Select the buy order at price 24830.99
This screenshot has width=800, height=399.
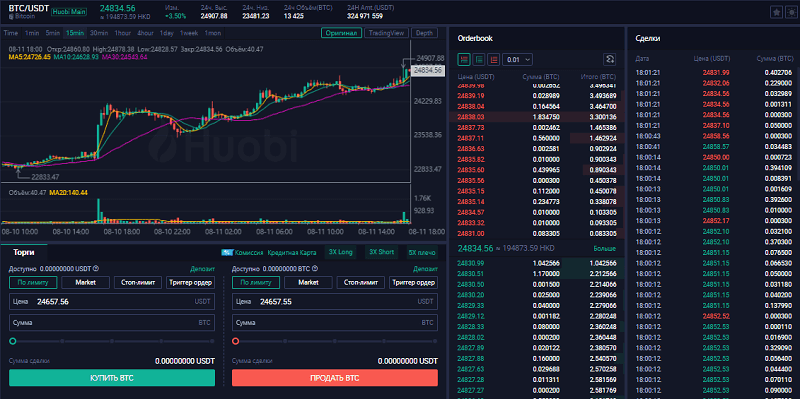(x=537, y=263)
